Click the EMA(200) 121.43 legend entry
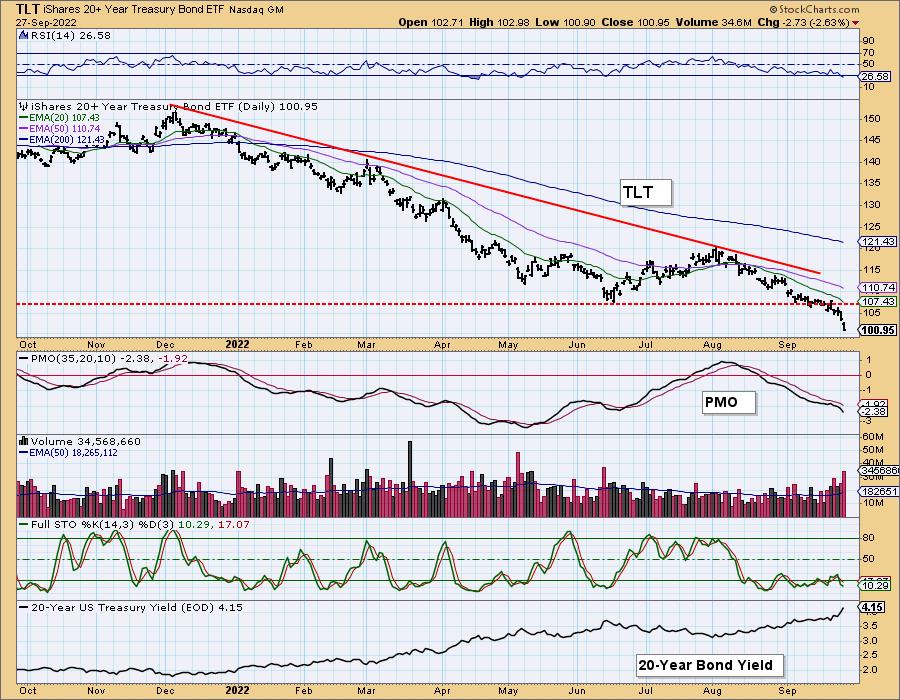Screen dimensions: 900x700 (61, 139)
